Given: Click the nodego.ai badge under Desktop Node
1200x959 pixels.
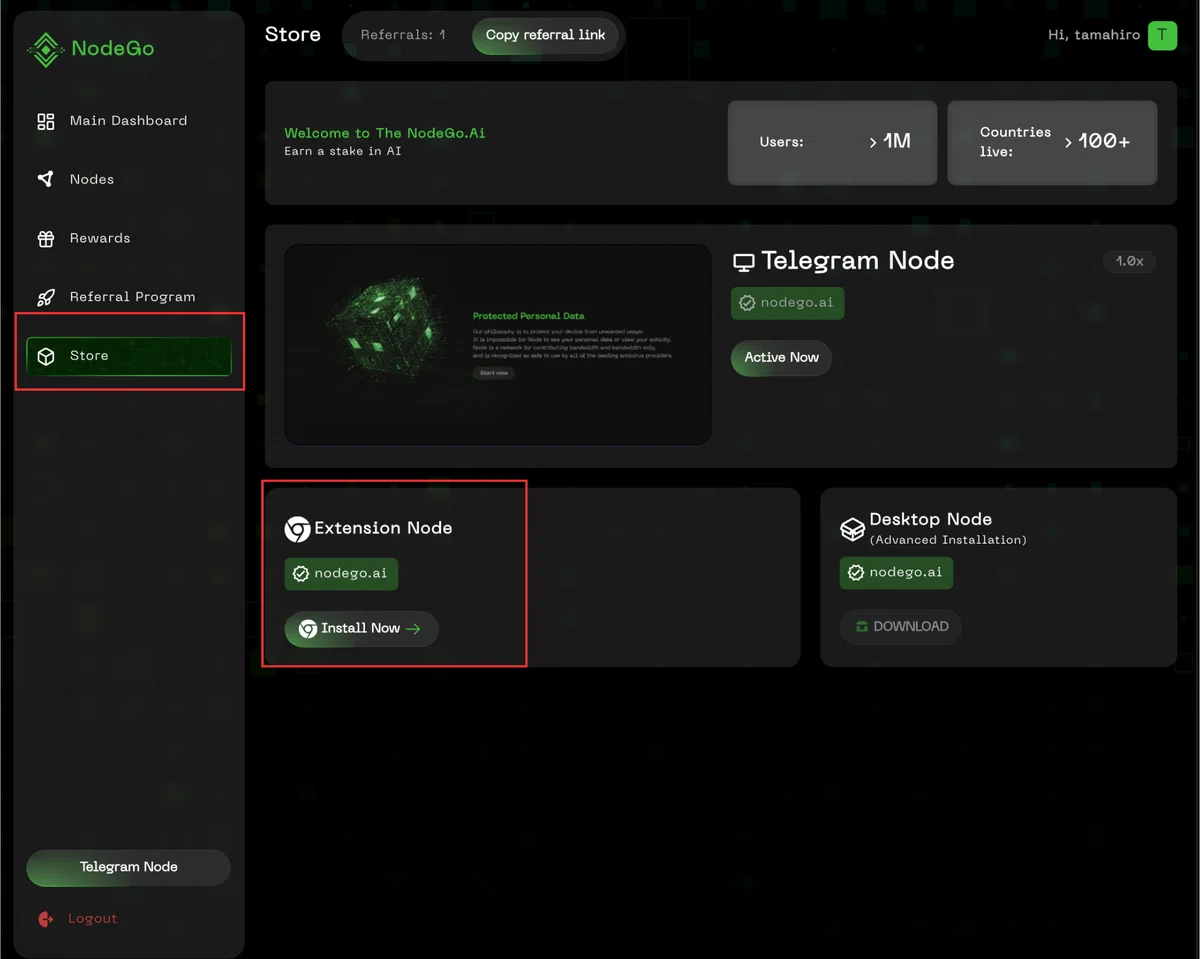Looking at the screenshot, I should click(896, 573).
